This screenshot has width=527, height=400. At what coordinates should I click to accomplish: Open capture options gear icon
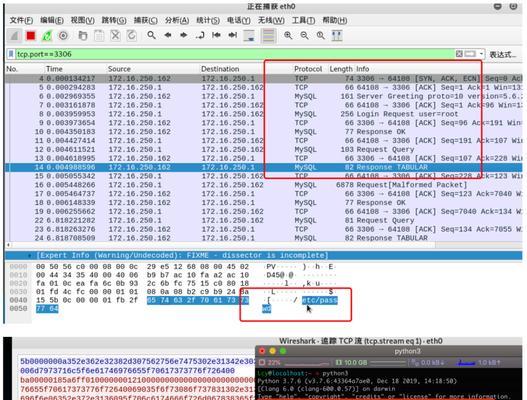click(63, 35)
